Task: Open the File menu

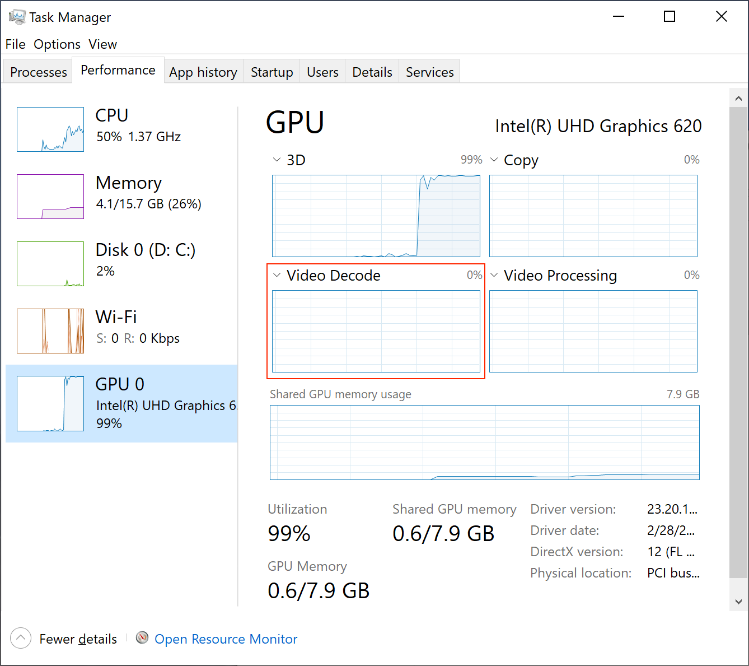Action: click(15, 44)
